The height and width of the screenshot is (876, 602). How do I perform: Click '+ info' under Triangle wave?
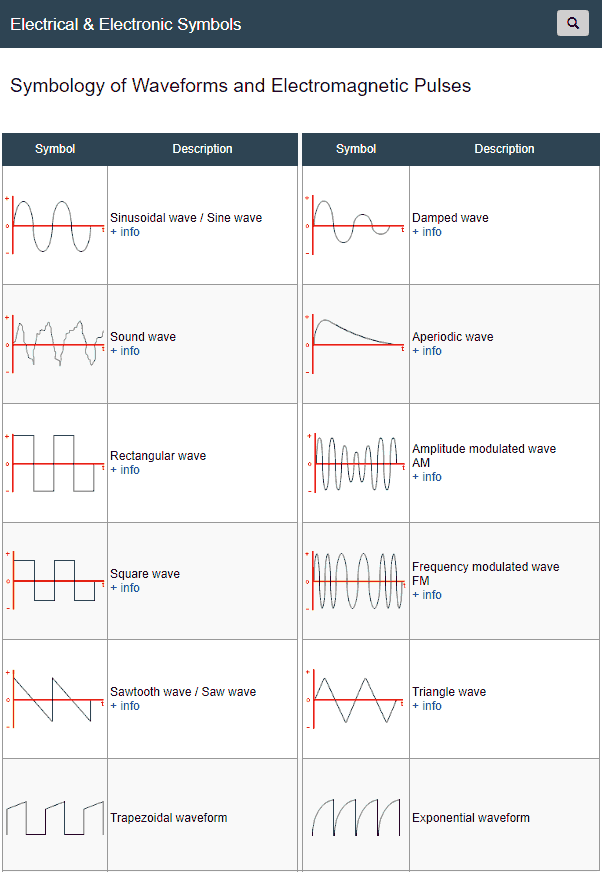[427, 706]
